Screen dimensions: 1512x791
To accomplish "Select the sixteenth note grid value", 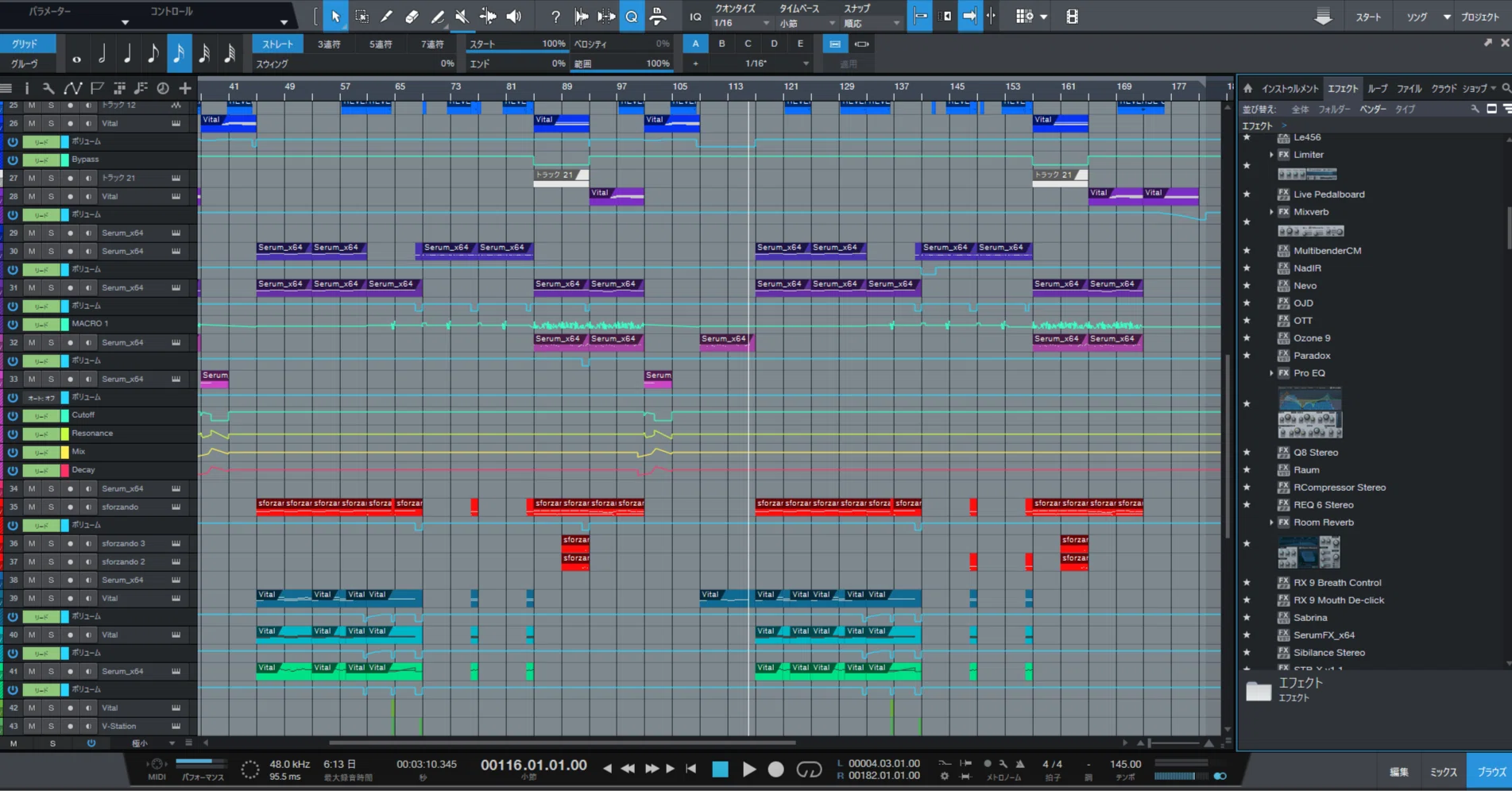I will point(179,54).
